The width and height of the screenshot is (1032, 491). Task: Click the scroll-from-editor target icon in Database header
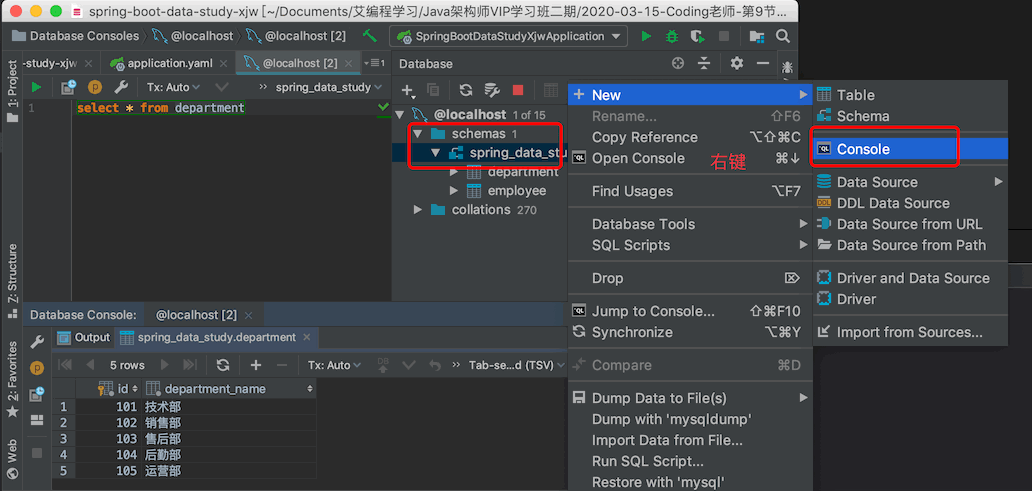click(x=678, y=63)
